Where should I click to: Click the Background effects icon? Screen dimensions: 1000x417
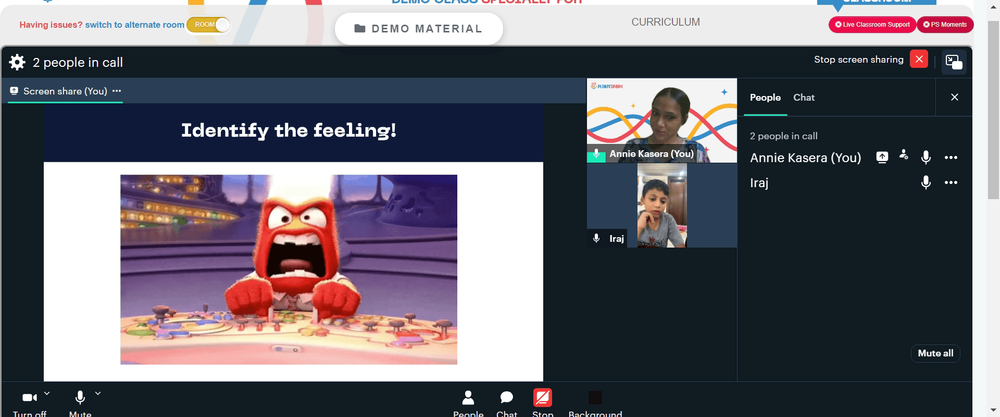pyautogui.click(x=595, y=403)
